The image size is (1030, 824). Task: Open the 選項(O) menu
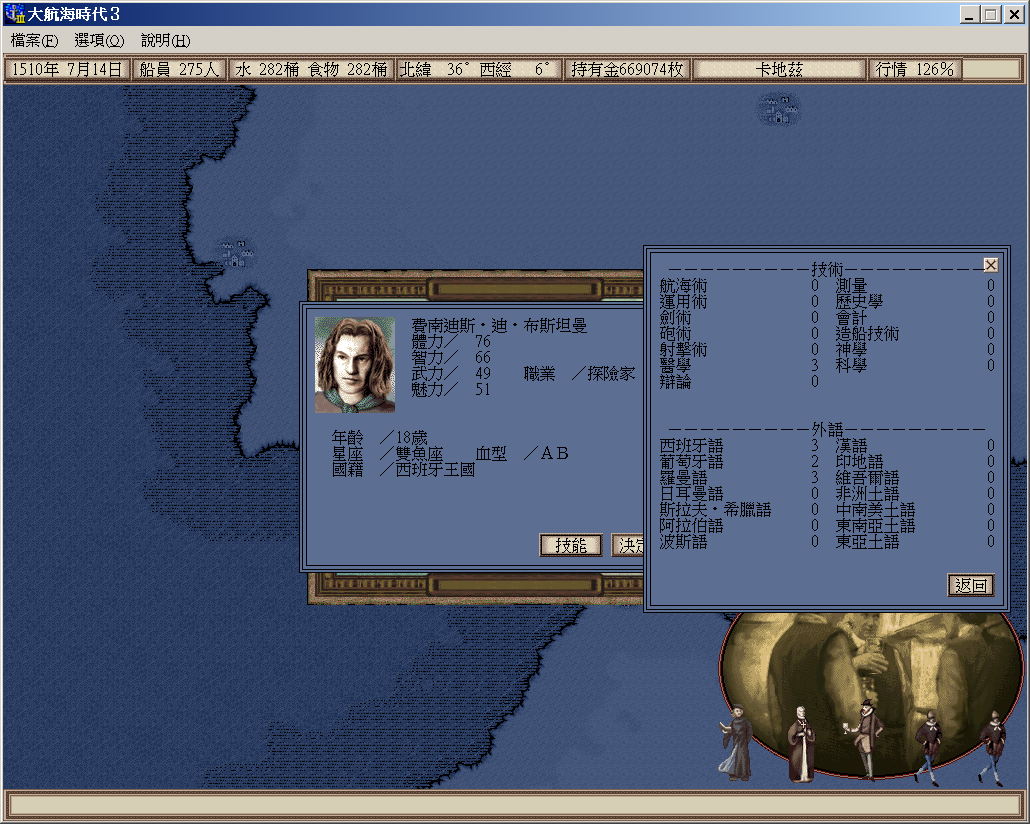(99, 41)
